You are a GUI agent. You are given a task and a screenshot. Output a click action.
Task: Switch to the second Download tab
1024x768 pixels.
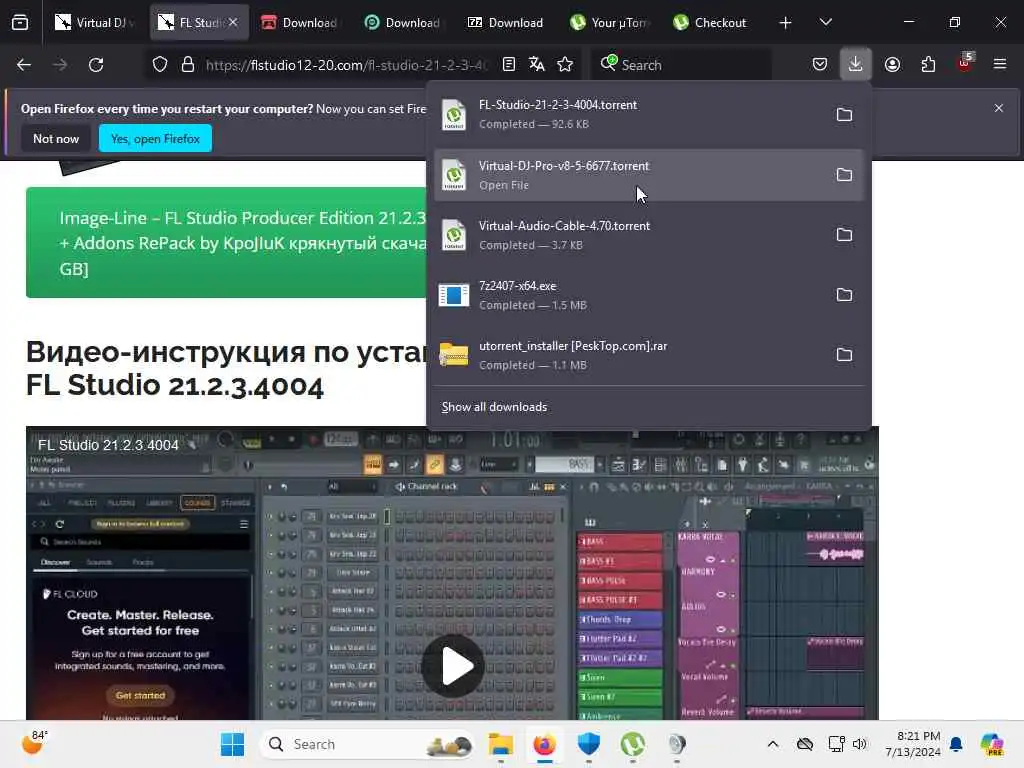(x=403, y=23)
